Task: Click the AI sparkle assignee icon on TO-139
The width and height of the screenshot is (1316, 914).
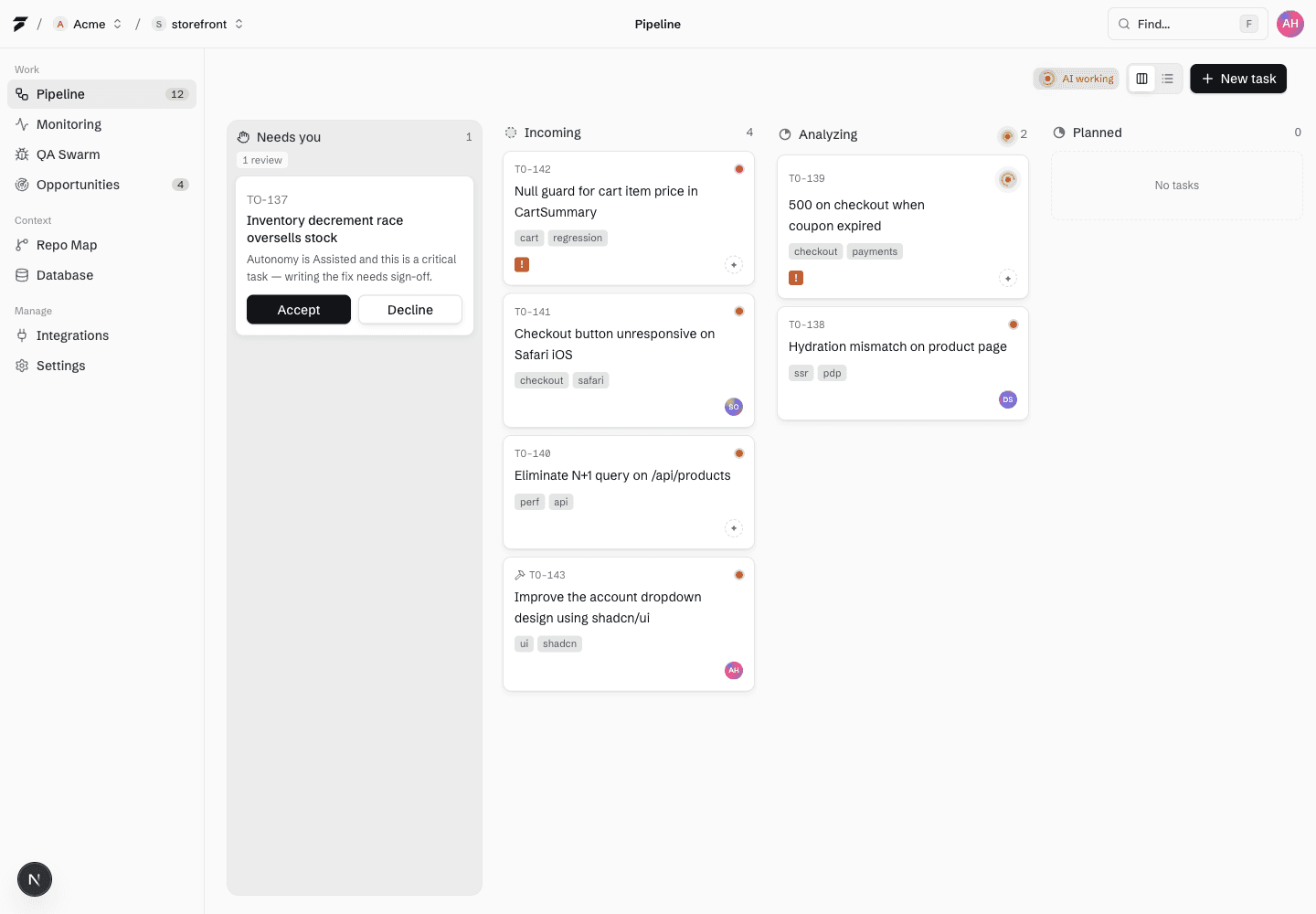Action: pos(1008,279)
